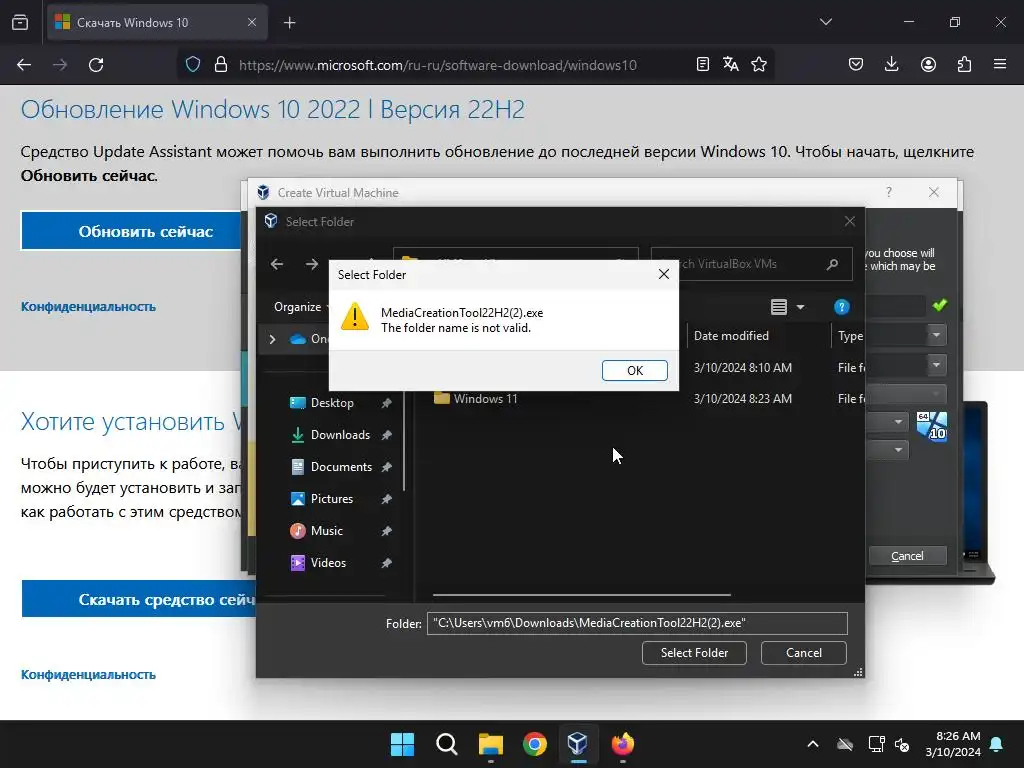This screenshot has height=768, width=1024.
Task: Close the dark Select Folder dialog window
Action: coord(850,221)
